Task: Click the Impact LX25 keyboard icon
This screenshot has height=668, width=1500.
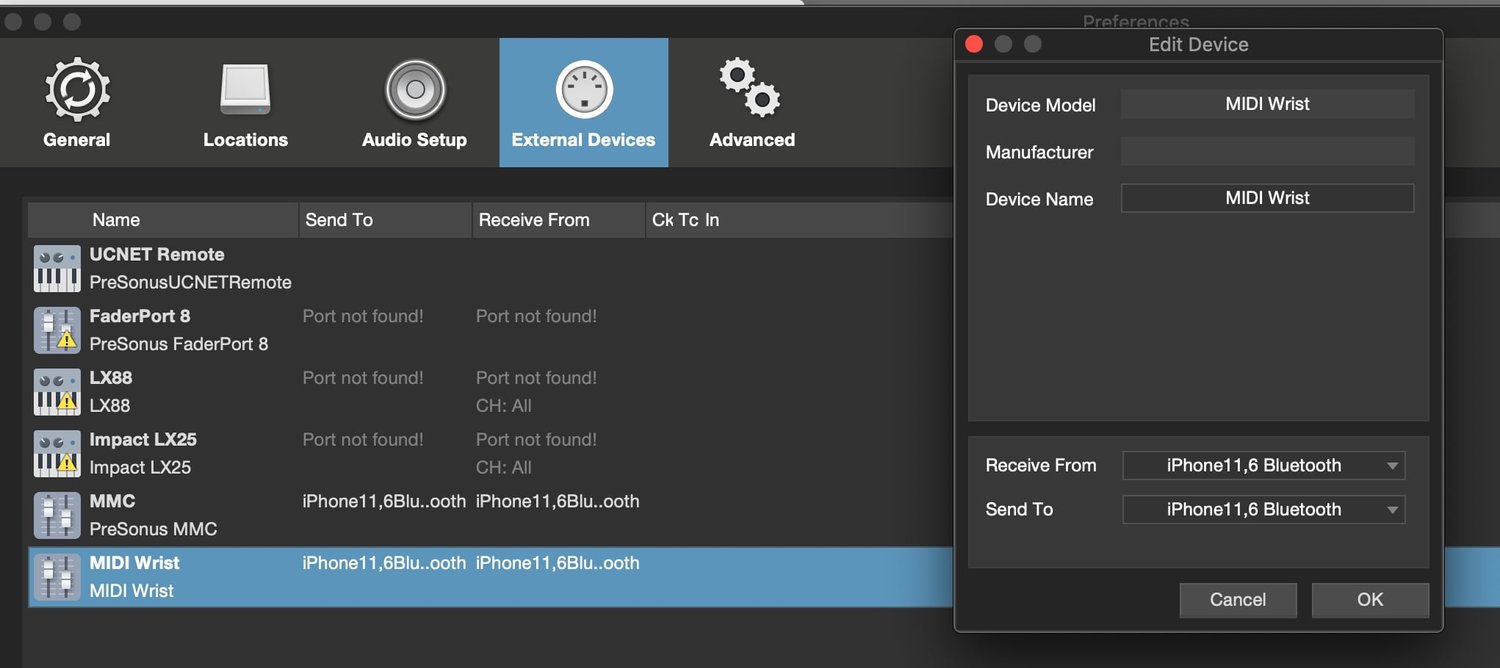Action: pyautogui.click(x=57, y=453)
